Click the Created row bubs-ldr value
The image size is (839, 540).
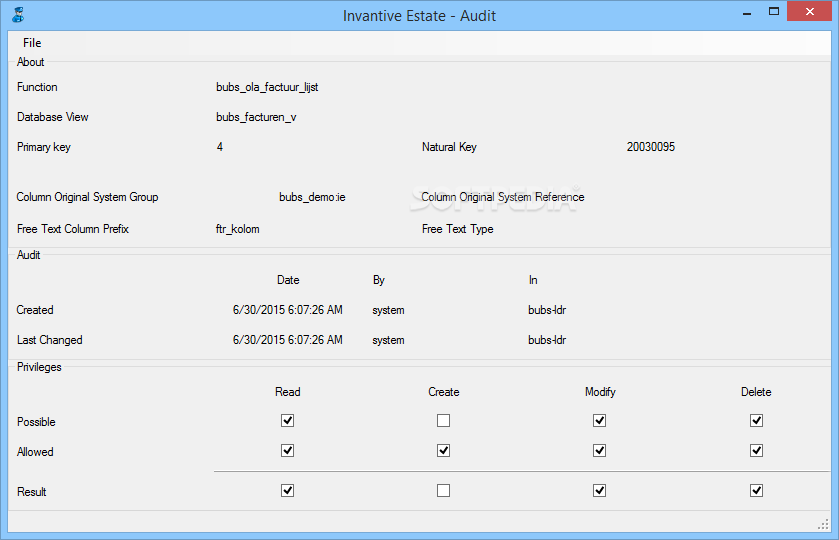coord(547,310)
